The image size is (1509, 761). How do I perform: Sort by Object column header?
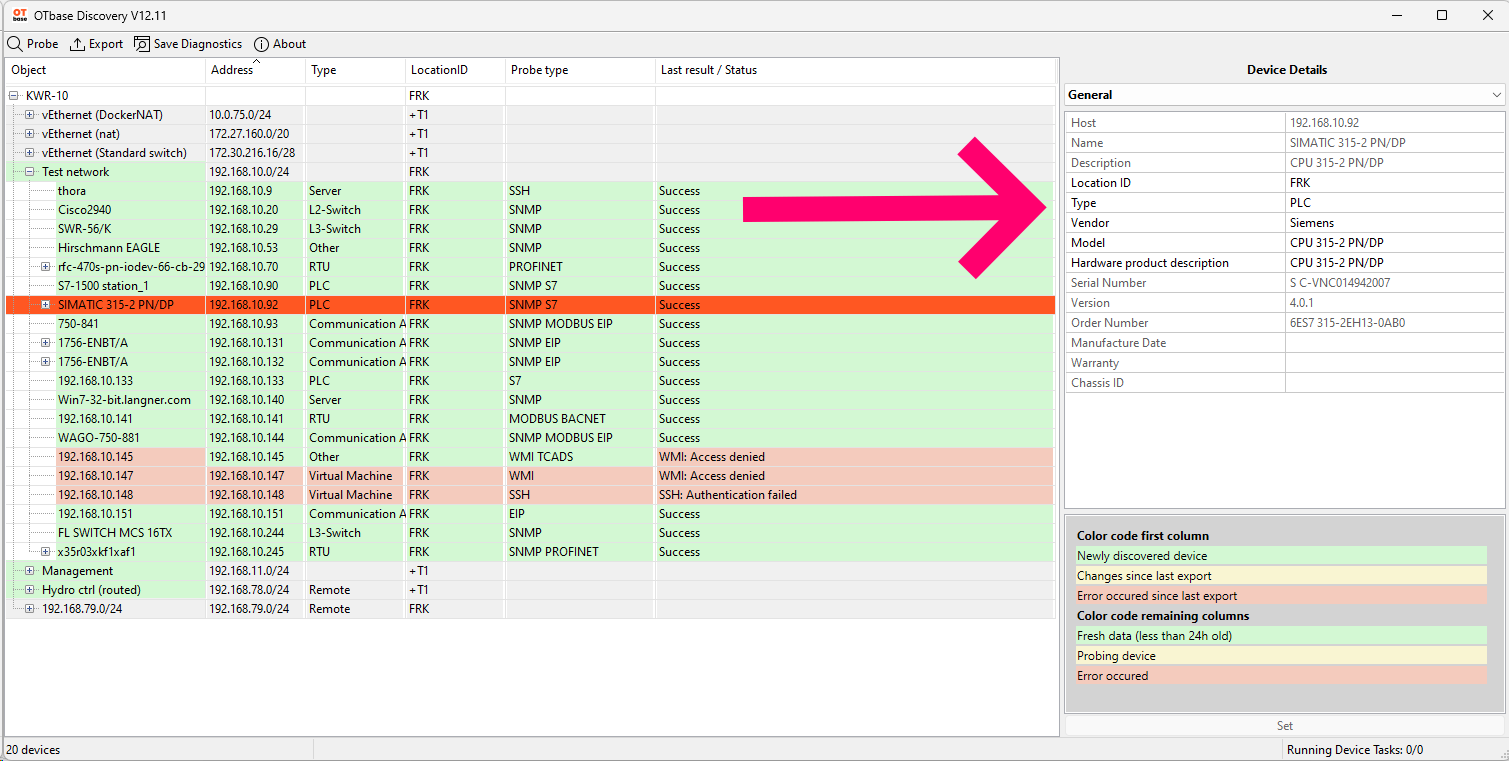tap(106, 70)
